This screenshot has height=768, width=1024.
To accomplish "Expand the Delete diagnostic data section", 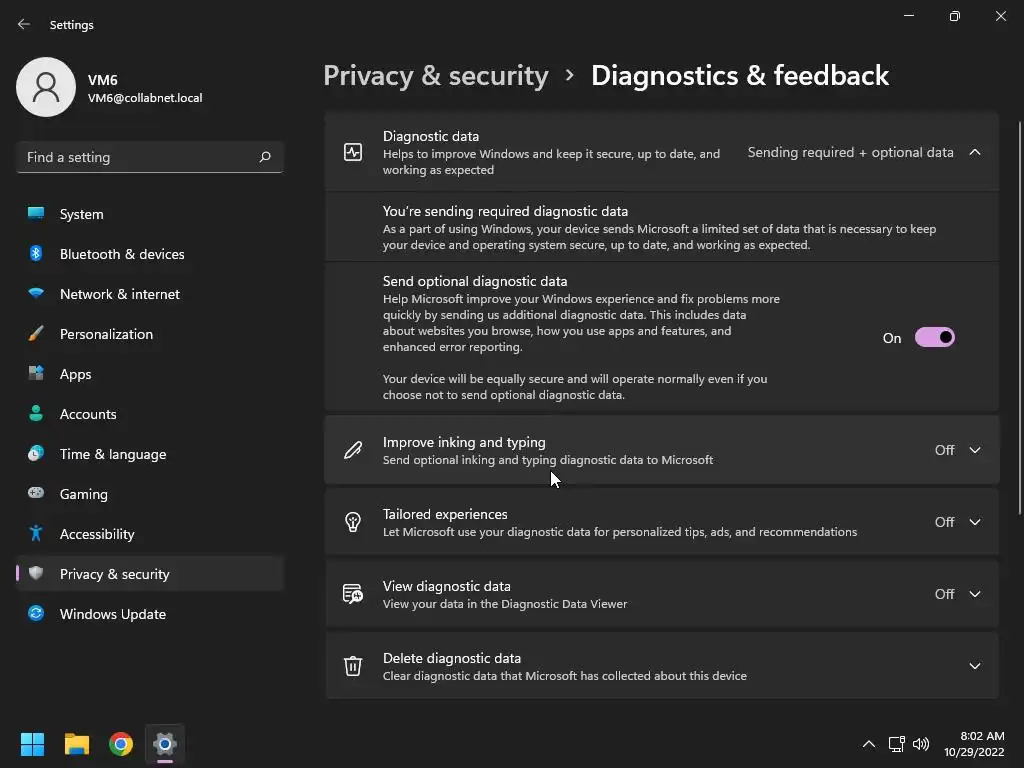I will [975, 666].
